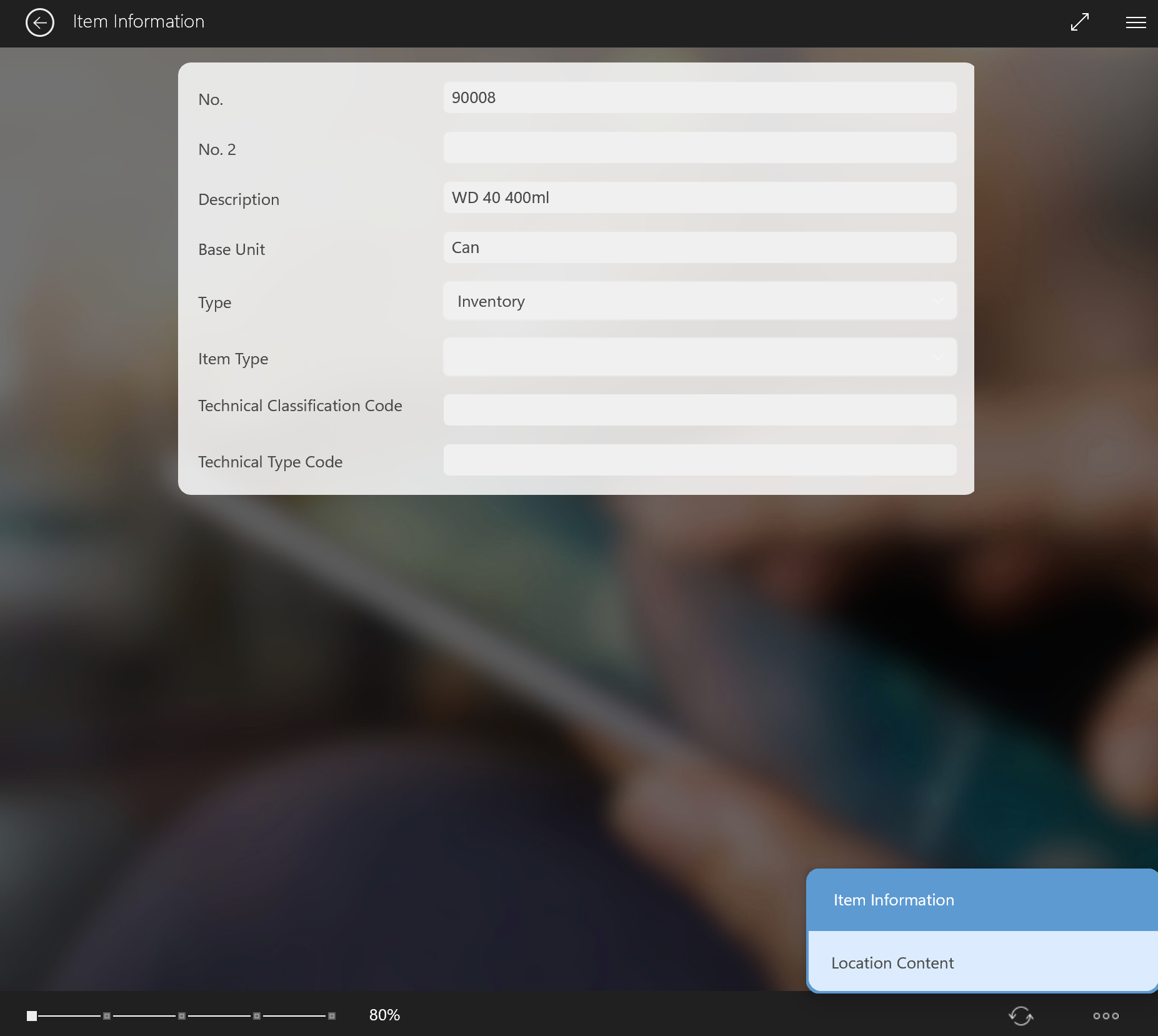Select the Item Information tab
The width and height of the screenshot is (1158, 1036).
point(982,900)
